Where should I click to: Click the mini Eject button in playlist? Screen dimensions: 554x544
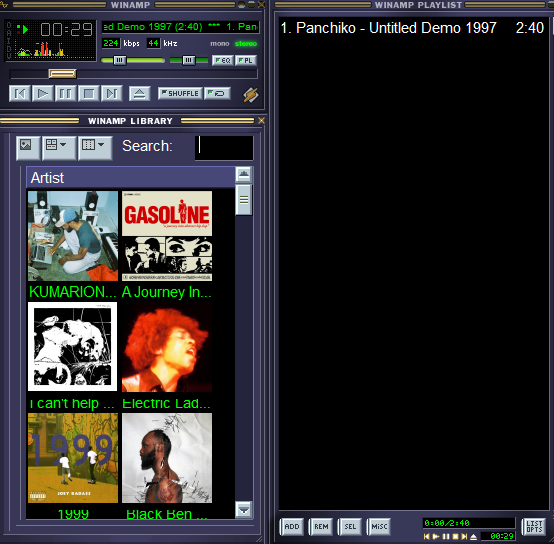click(473, 537)
